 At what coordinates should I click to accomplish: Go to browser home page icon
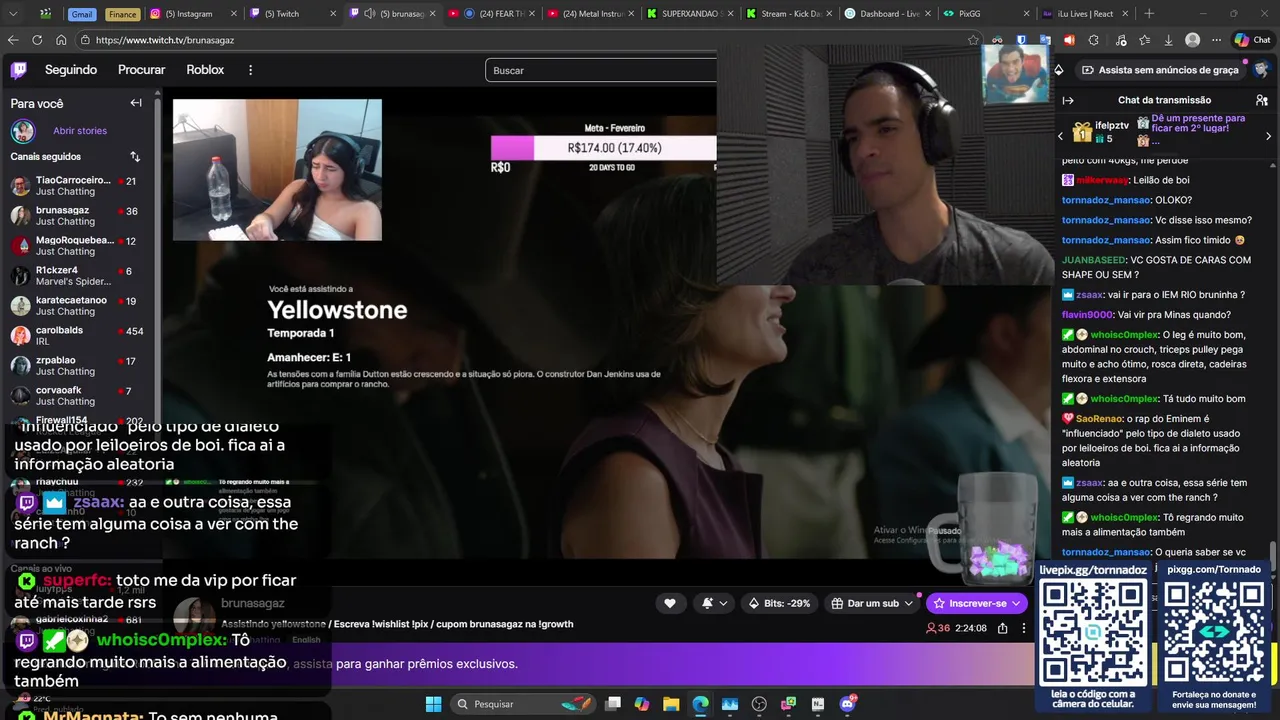[x=61, y=40]
